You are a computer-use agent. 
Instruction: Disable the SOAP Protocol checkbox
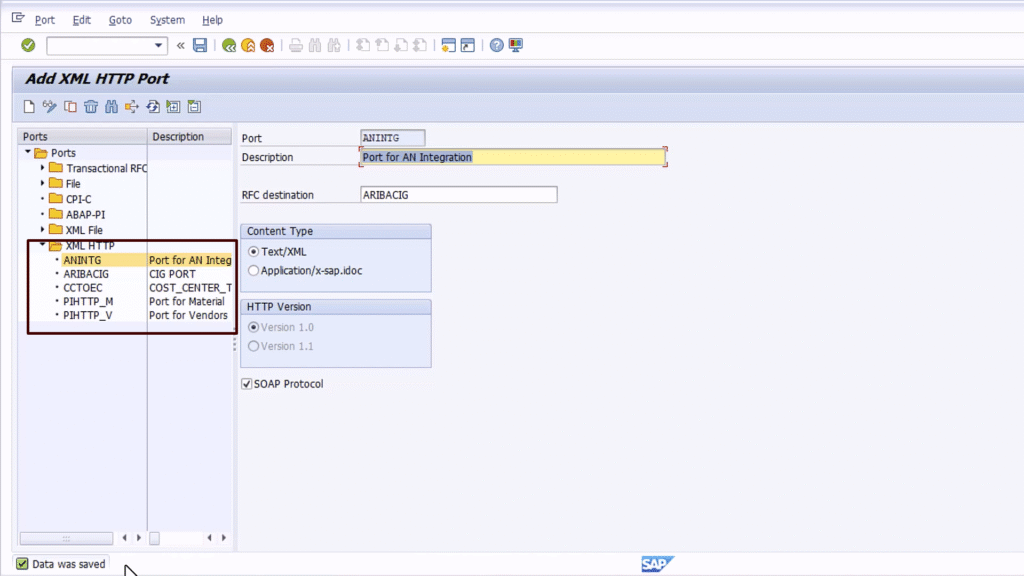245,383
